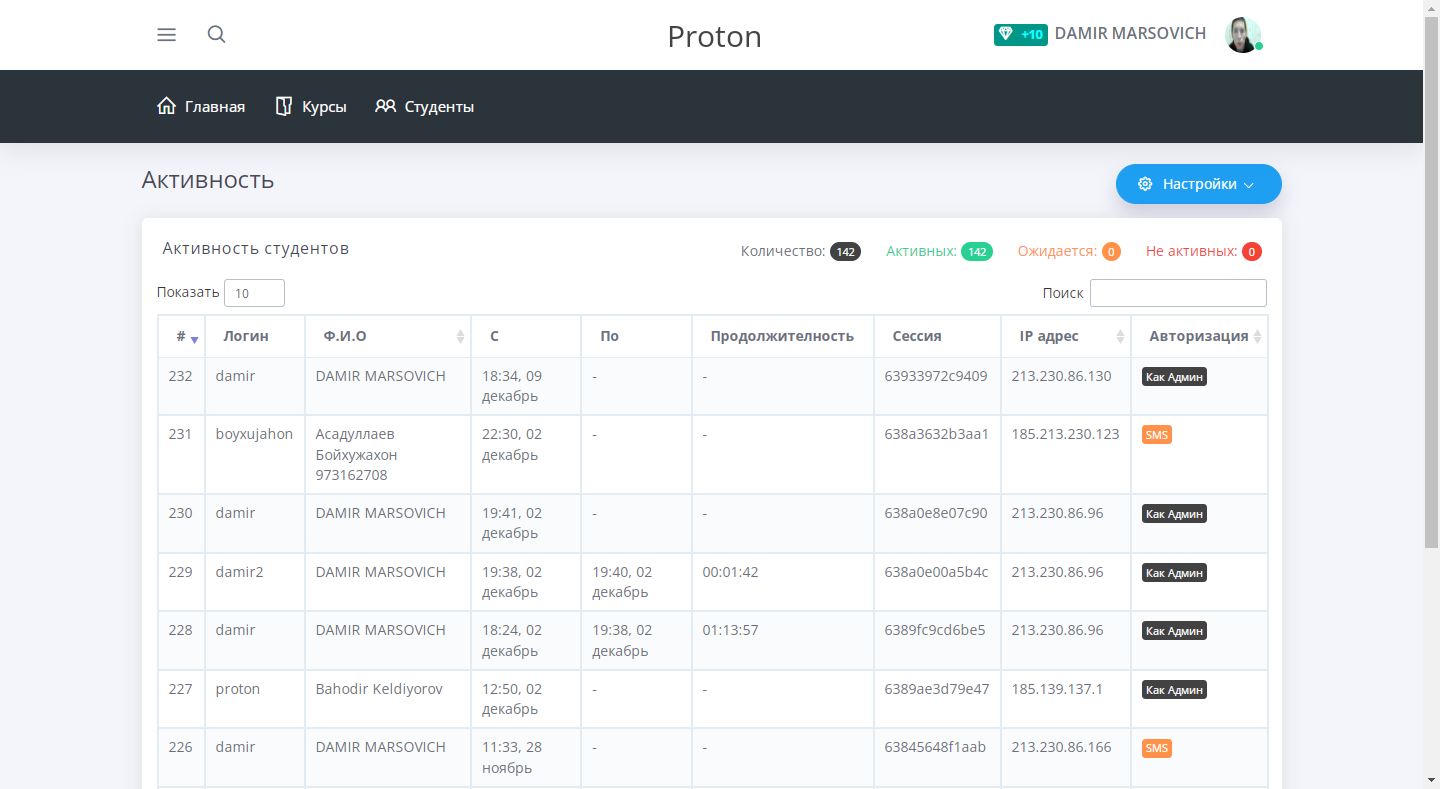Click the gear icon in Настройки button
Viewport: 1440px width, 789px height.
click(1145, 184)
